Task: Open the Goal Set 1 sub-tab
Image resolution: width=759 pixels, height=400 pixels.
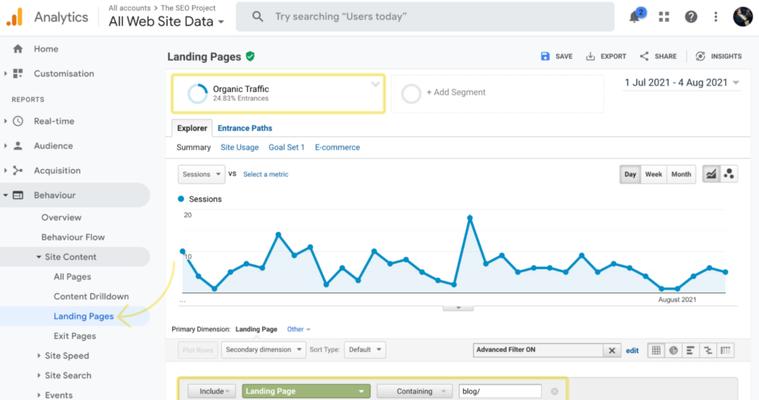Action: (x=287, y=147)
